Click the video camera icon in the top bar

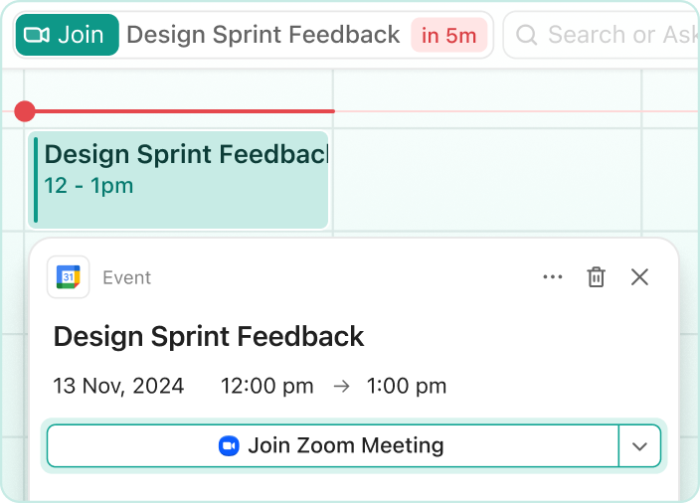37,35
